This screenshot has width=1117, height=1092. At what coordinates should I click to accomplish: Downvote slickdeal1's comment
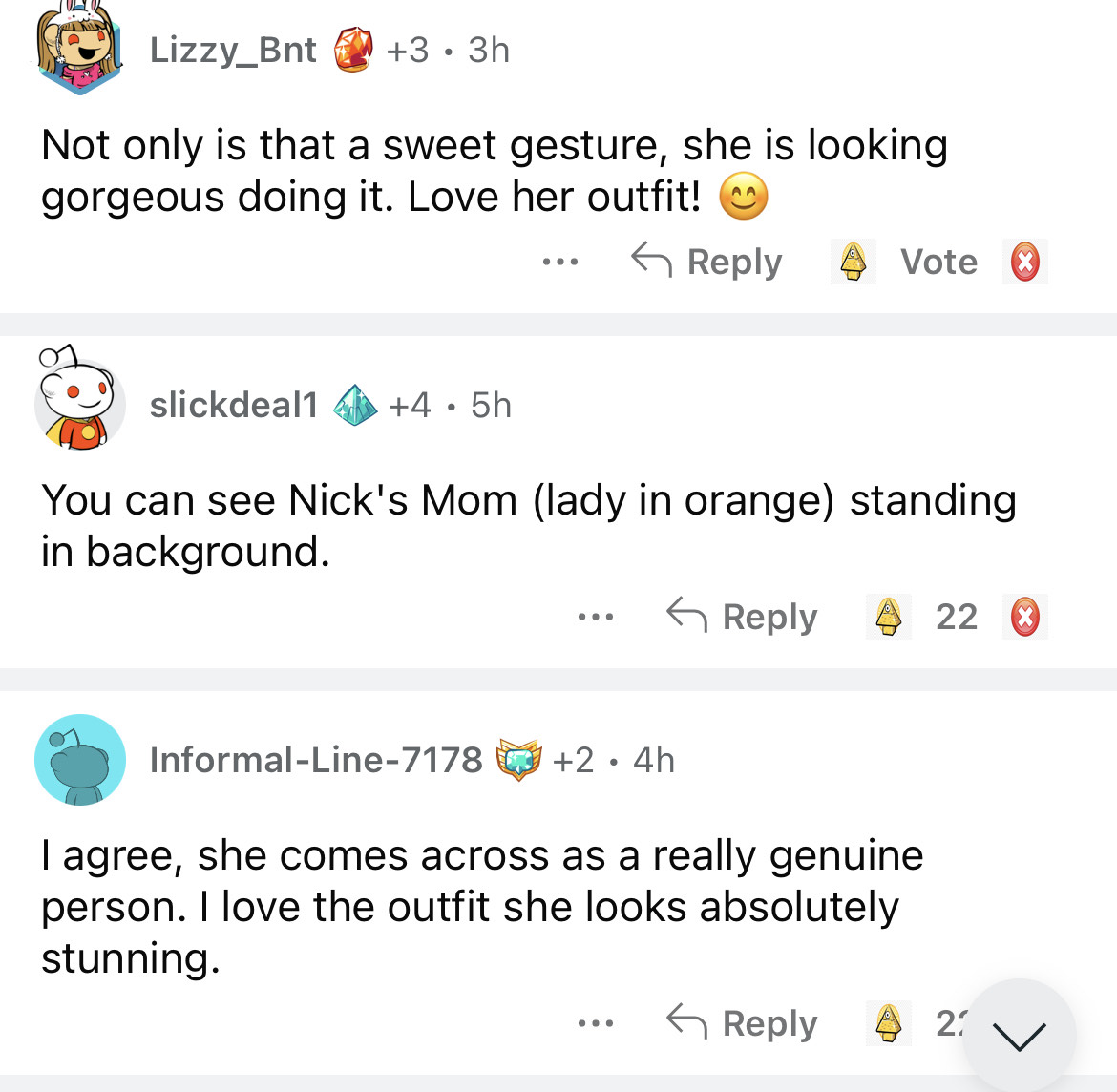pyautogui.click(x=1025, y=617)
